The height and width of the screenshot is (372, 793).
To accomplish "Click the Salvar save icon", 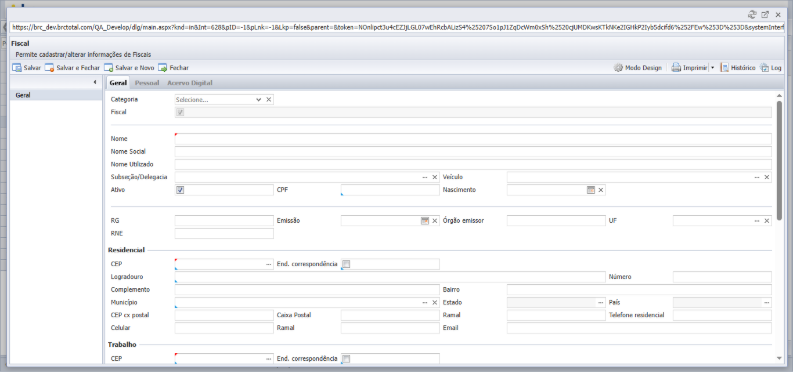I will point(16,68).
